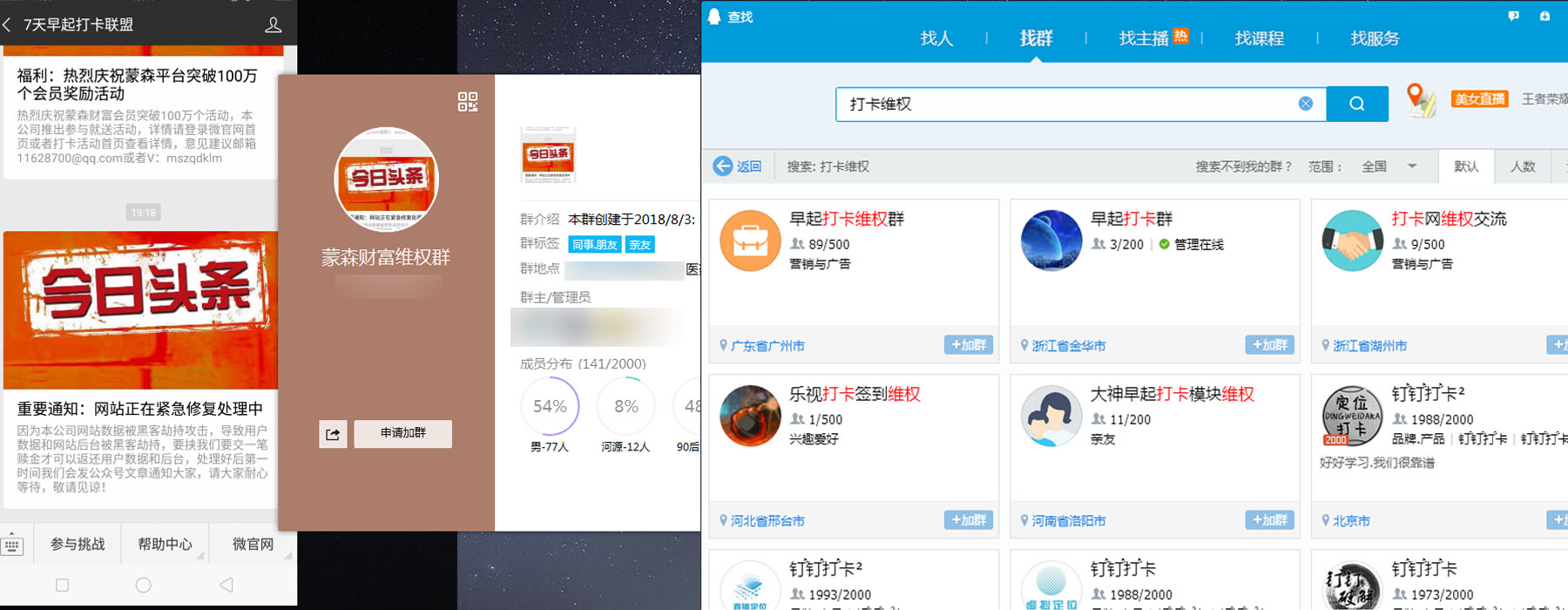Click the 美女直播 hot tag

pyautogui.click(x=1479, y=99)
